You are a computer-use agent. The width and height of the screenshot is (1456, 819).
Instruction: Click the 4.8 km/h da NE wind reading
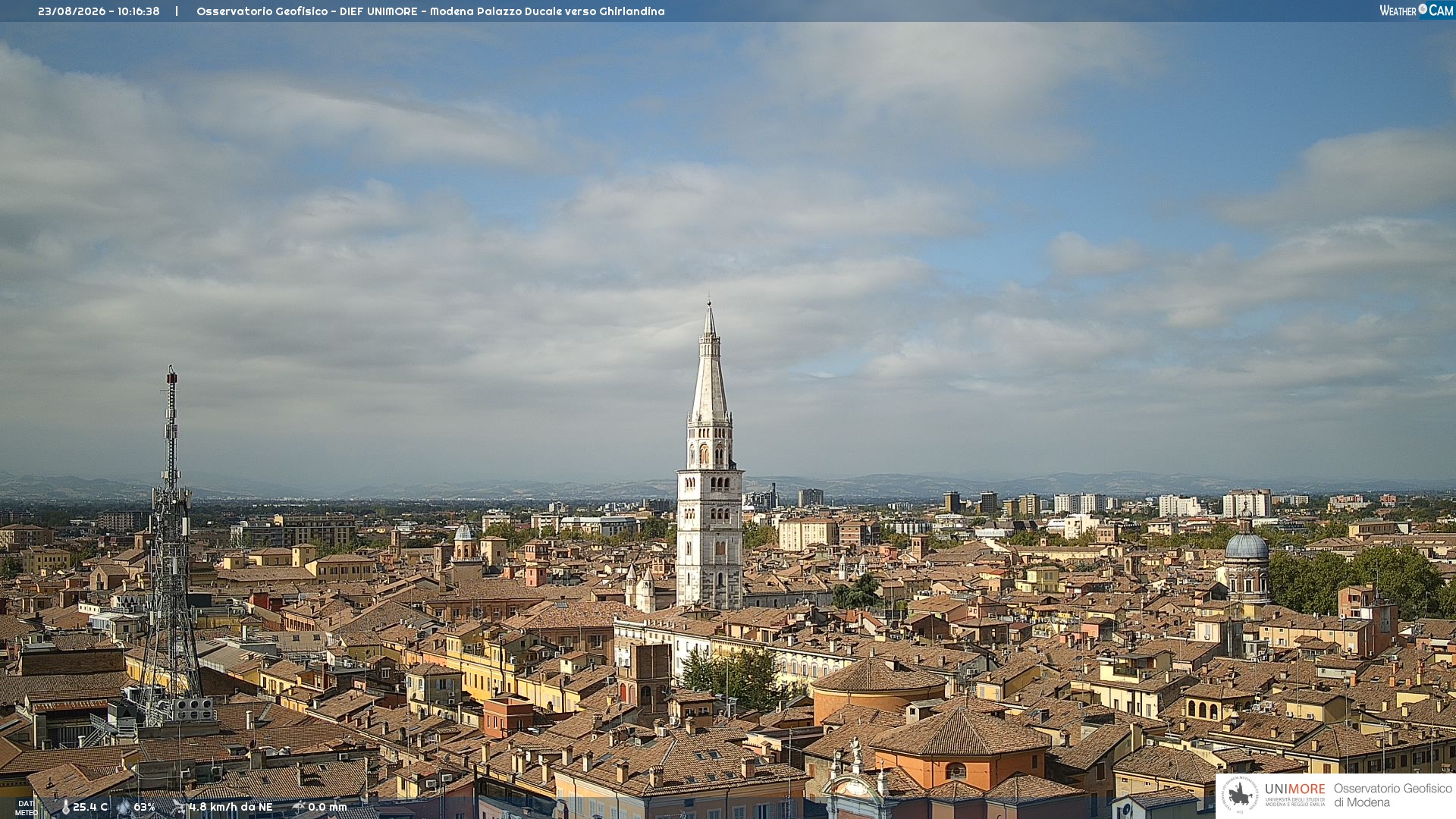(231, 807)
